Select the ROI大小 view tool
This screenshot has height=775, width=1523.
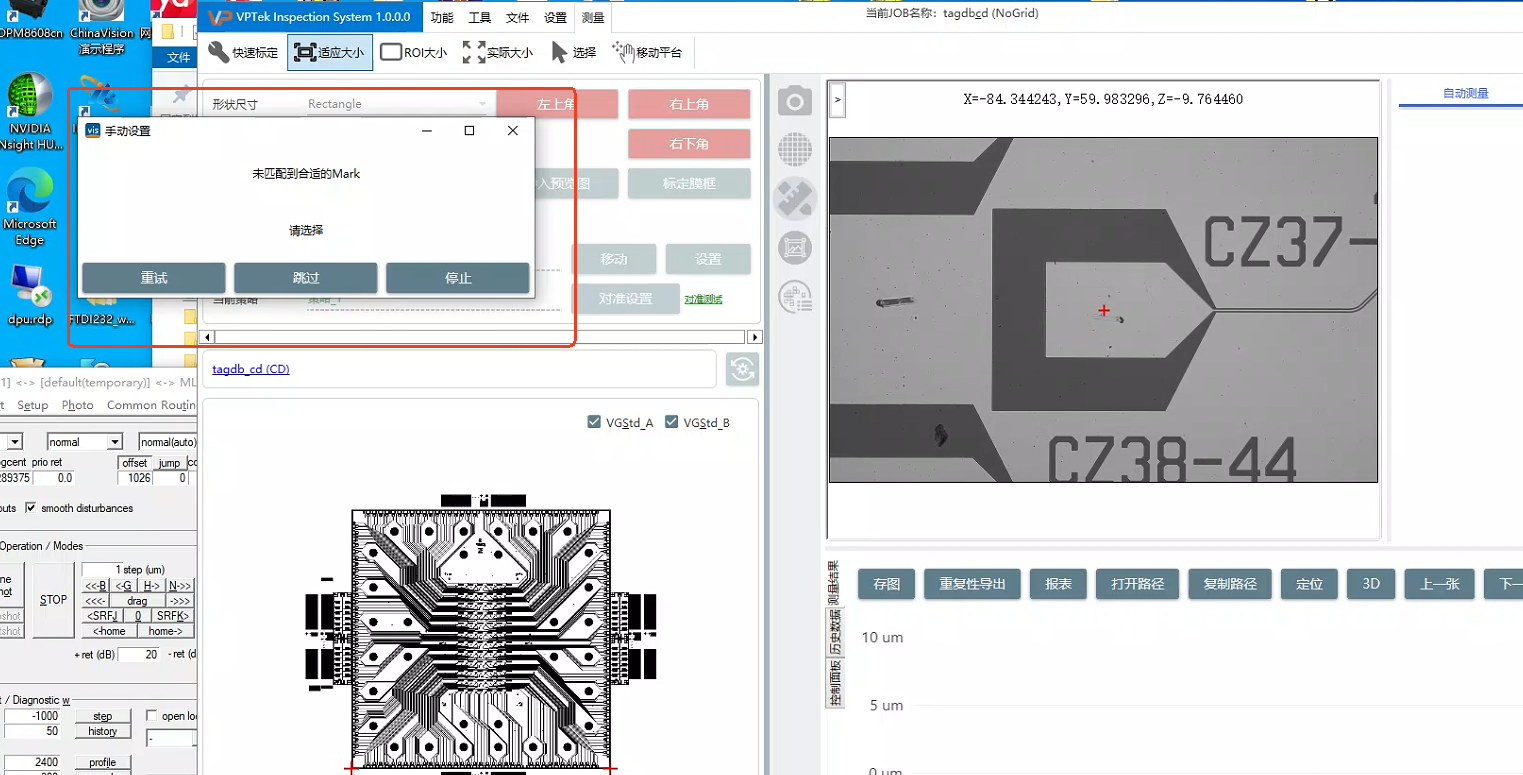[x=414, y=53]
